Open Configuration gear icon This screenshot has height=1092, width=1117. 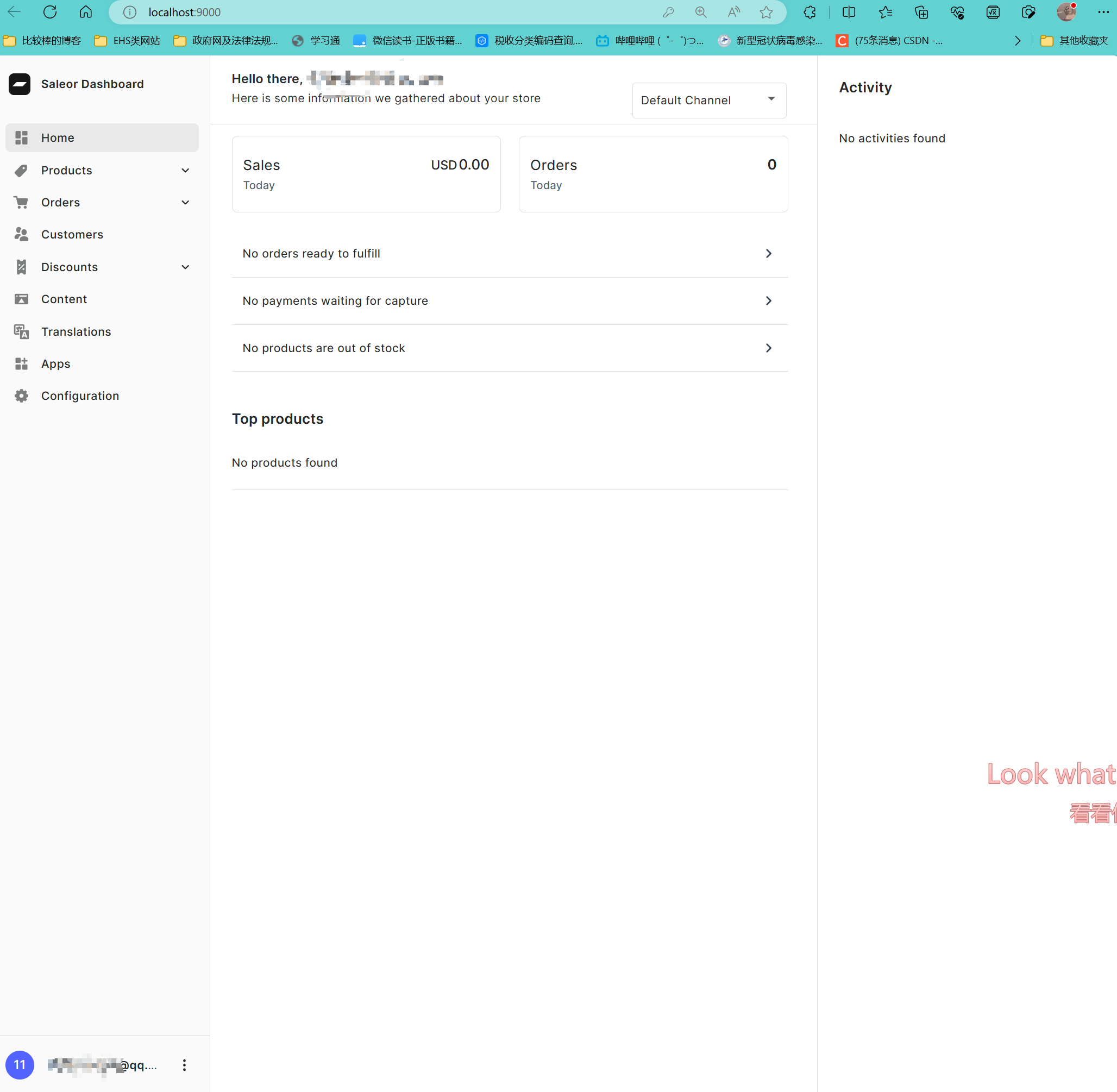point(21,396)
